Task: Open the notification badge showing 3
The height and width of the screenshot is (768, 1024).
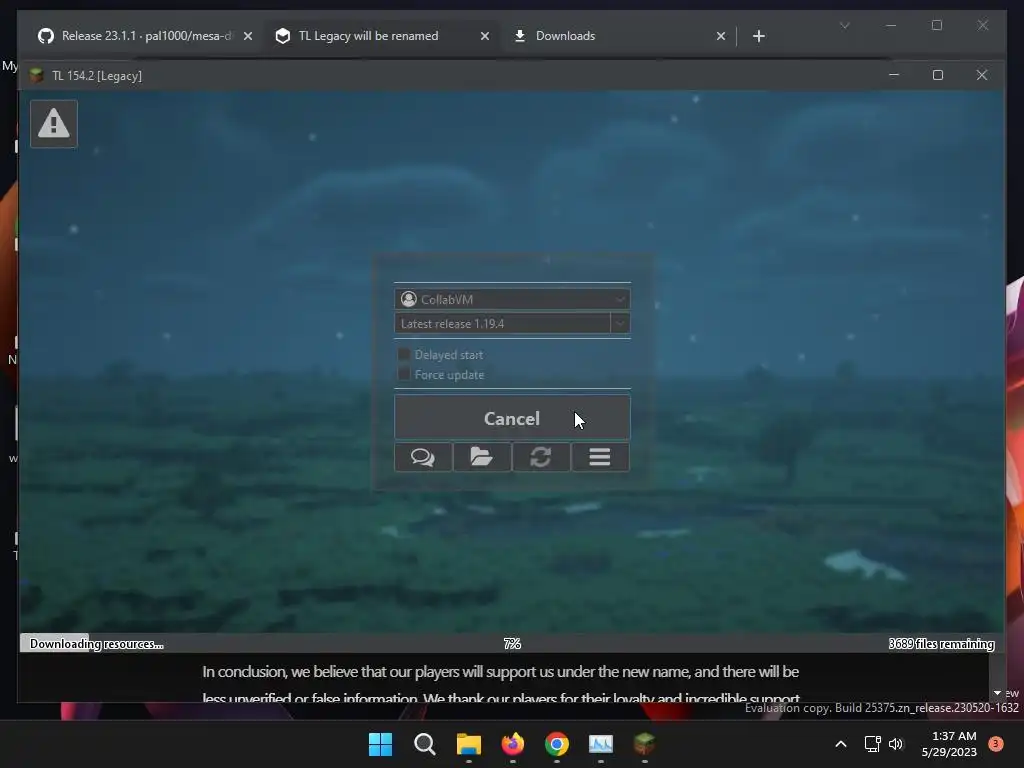Action: [x=996, y=744]
